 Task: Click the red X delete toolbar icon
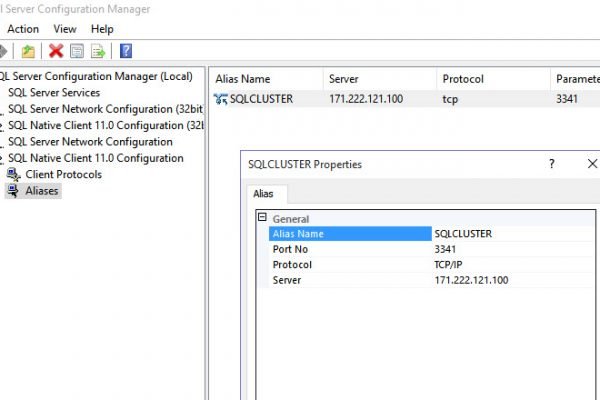(56, 51)
